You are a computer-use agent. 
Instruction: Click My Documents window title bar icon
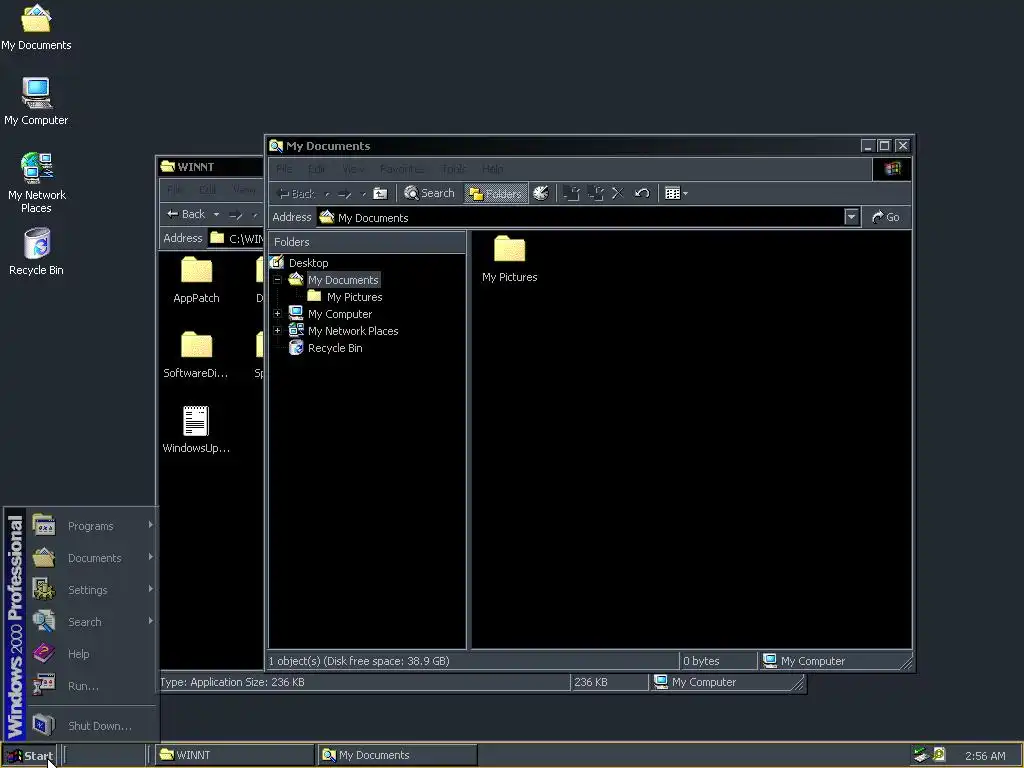tap(276, 146)
